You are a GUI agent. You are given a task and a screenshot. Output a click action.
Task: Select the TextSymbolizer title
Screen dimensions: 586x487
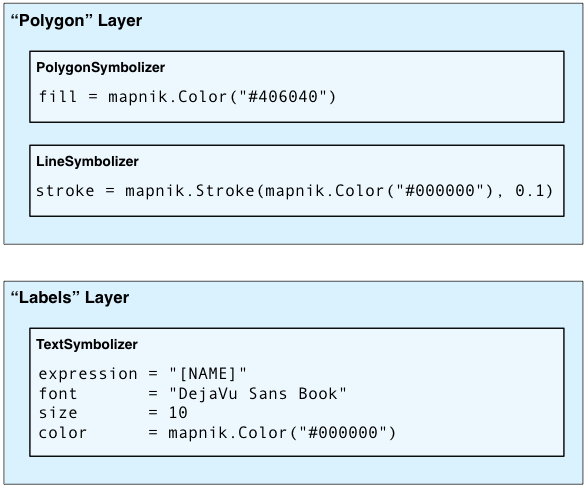point(87,345)
